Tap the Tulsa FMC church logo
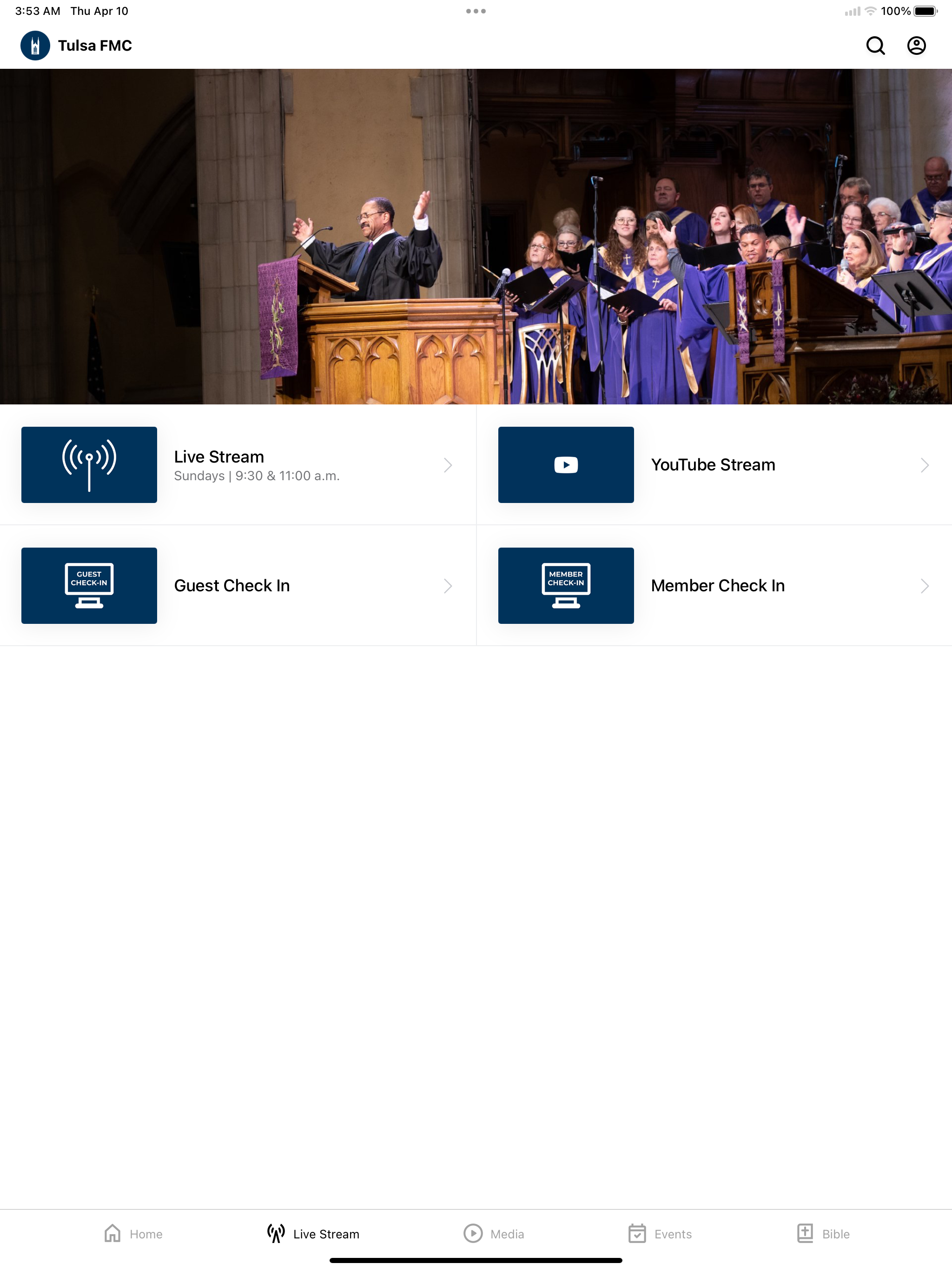The height and width of the screenshot is (1270, 952). 35,46
